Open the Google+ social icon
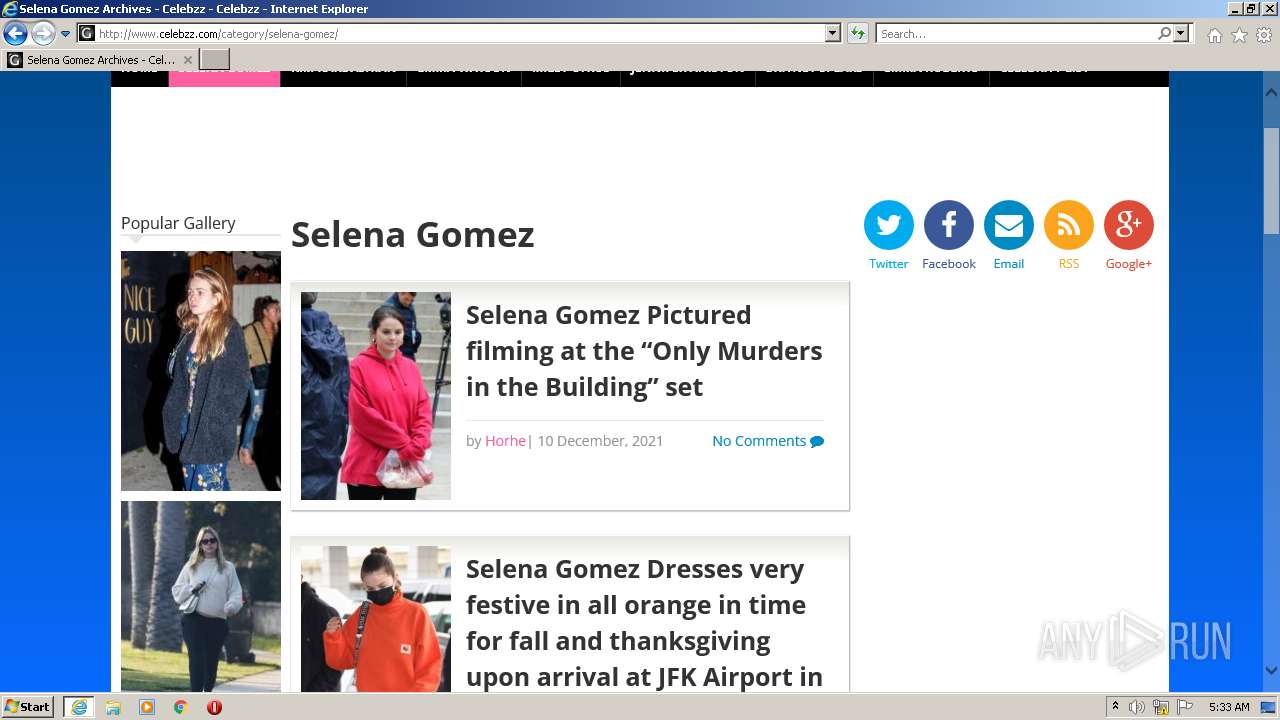The height and width of the screenshot is (720, 1280). click(1128, 225)
